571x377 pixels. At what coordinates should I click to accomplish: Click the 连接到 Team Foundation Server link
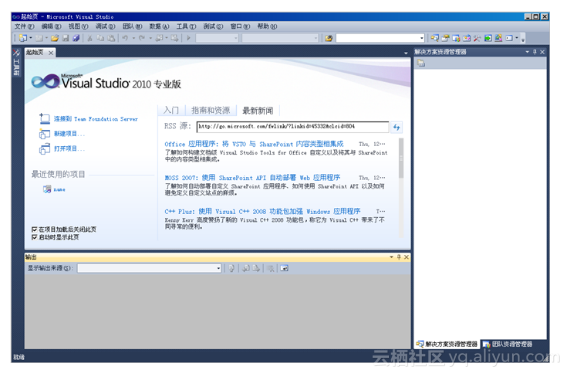pos(96,119)
